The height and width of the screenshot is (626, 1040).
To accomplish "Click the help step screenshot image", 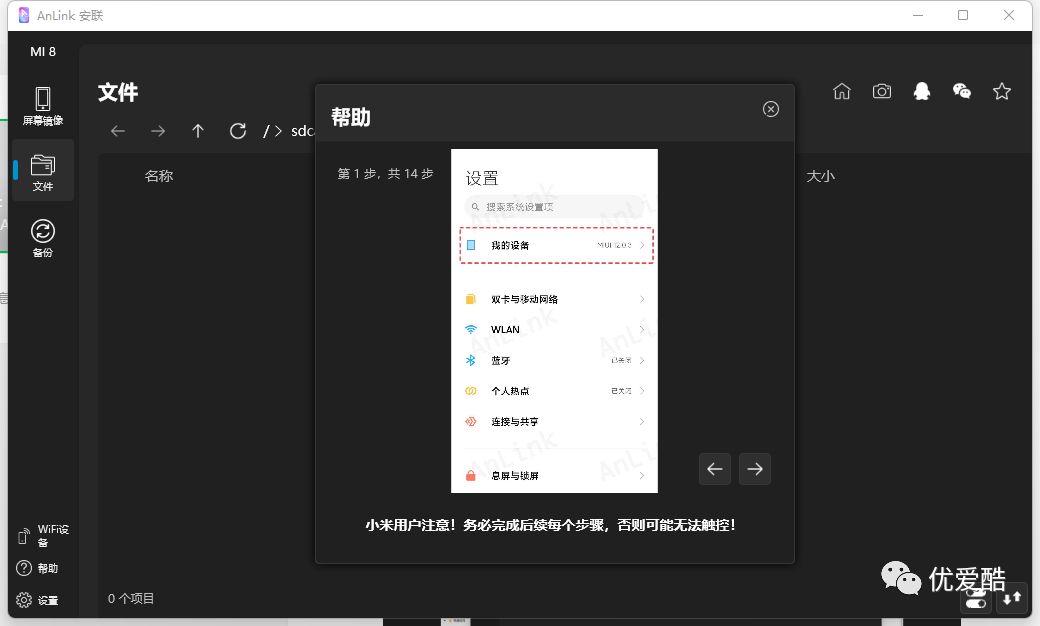I will 554,321.
